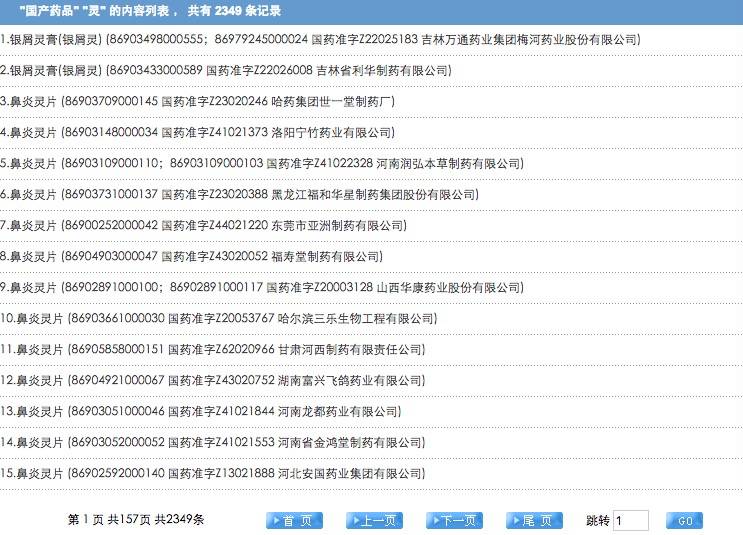
Task: Click the GO jump button
Action: 684,520
